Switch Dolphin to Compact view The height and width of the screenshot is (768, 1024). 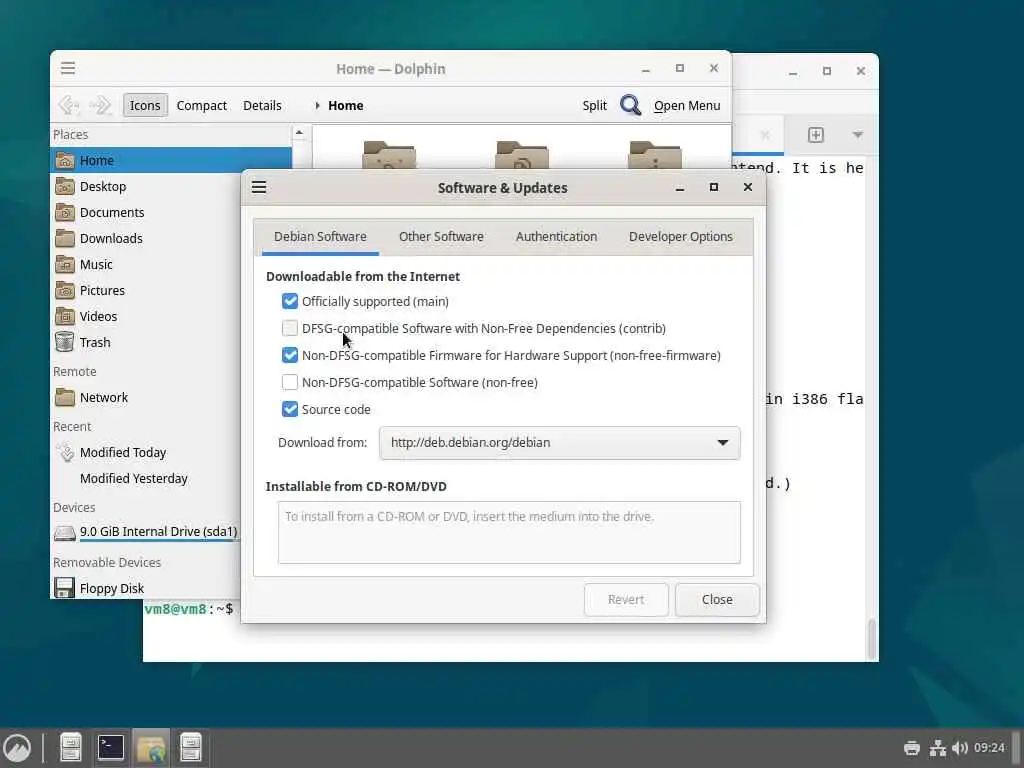(x=202, y=105)
